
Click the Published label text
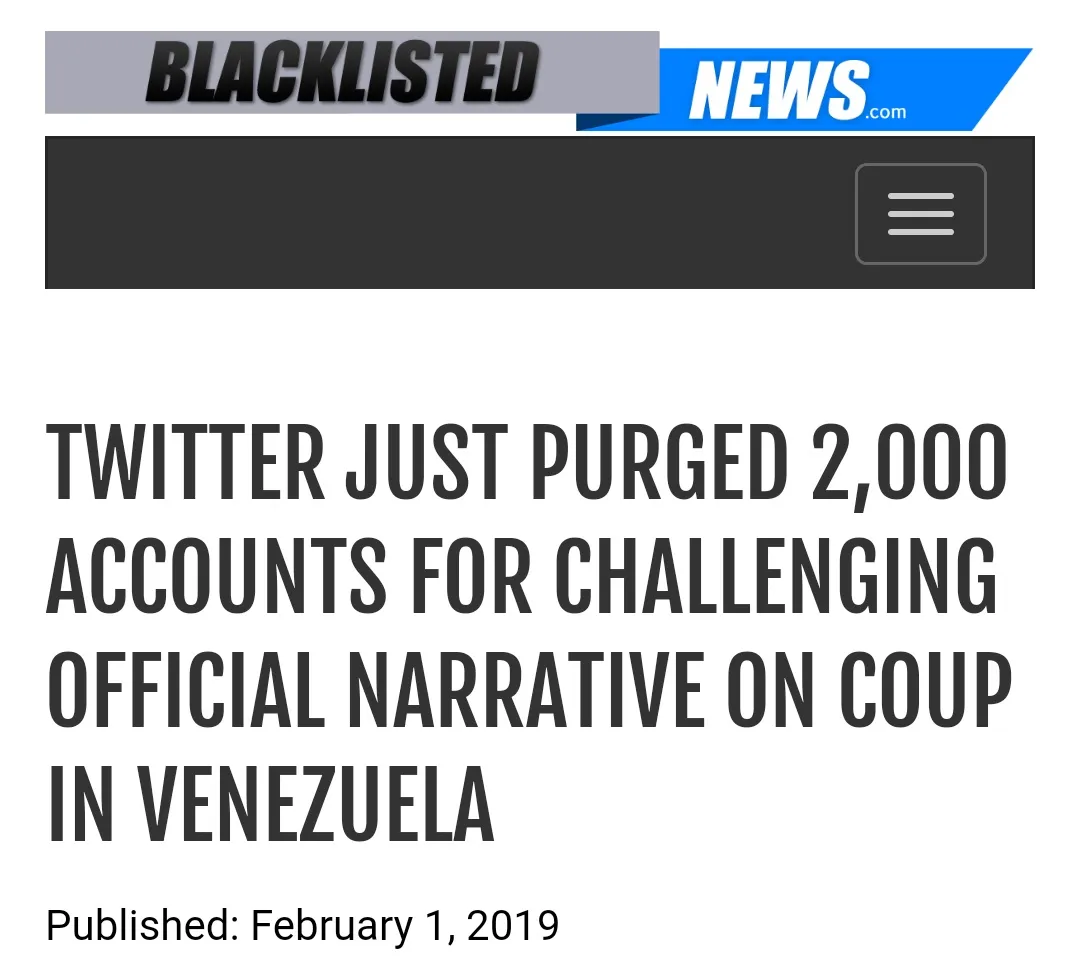142,925
